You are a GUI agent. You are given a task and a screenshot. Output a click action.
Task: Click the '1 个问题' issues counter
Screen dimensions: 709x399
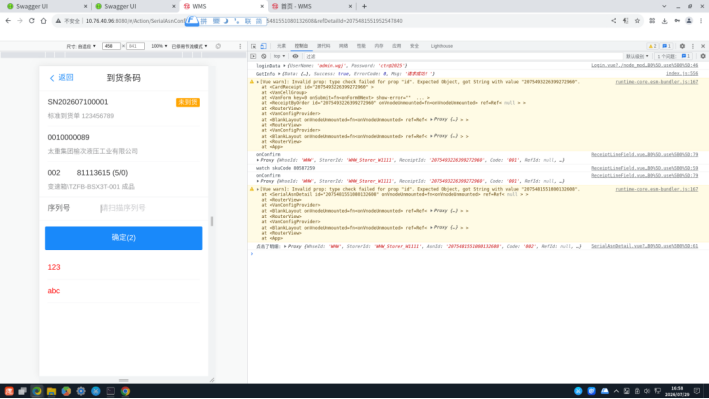coord(674,57)
